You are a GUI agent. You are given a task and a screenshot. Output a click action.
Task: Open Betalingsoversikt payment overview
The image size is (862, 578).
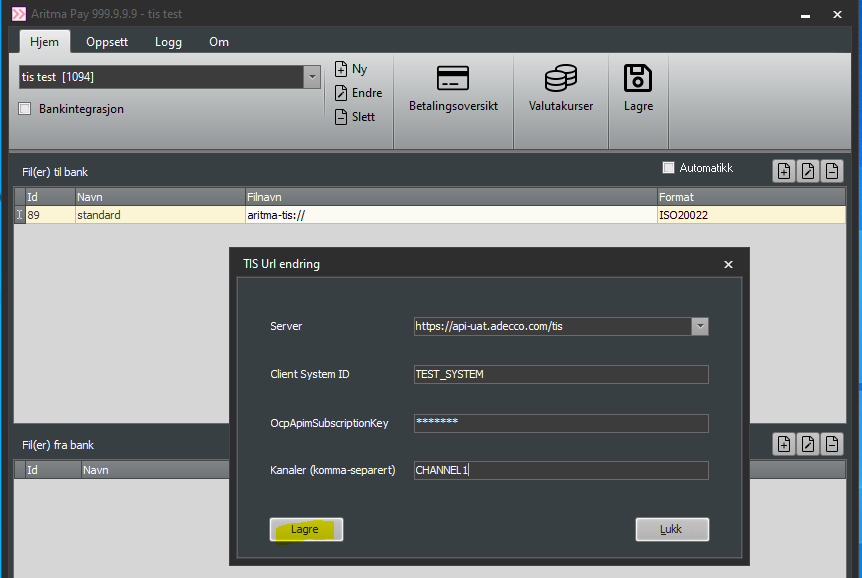[x=453, y=90]
